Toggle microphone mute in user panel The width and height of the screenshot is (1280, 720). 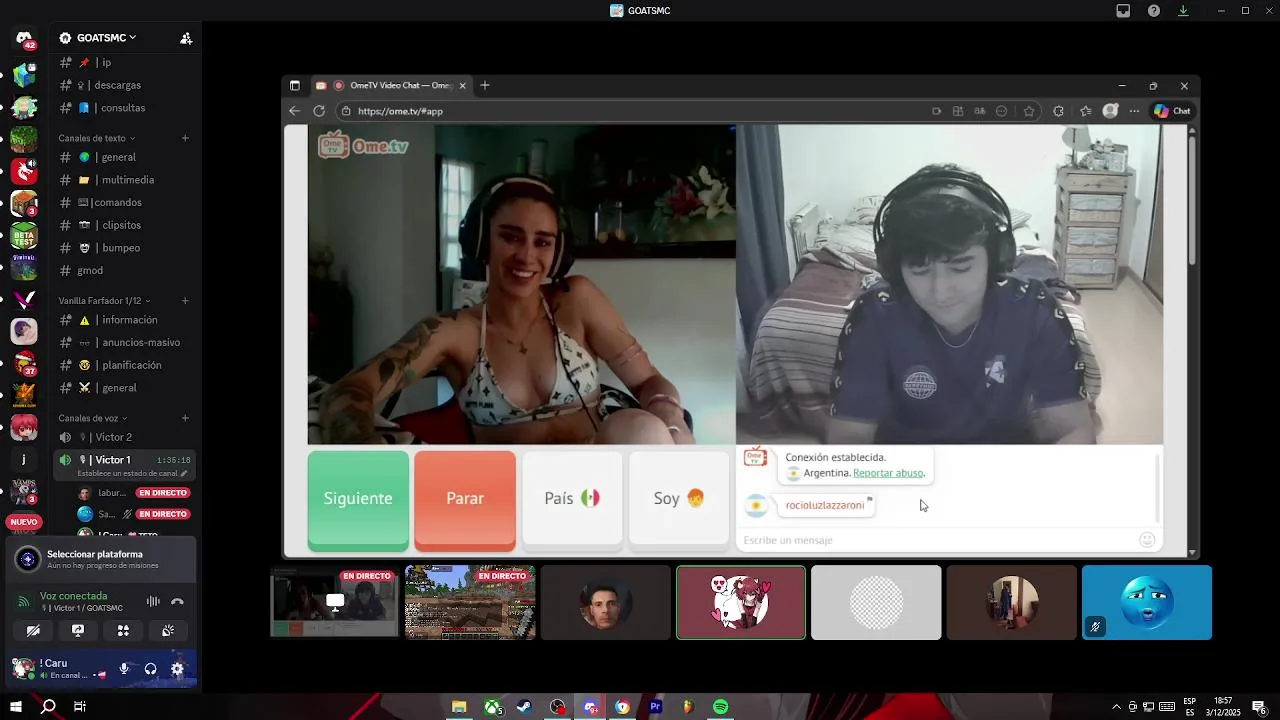click(125, 669)
